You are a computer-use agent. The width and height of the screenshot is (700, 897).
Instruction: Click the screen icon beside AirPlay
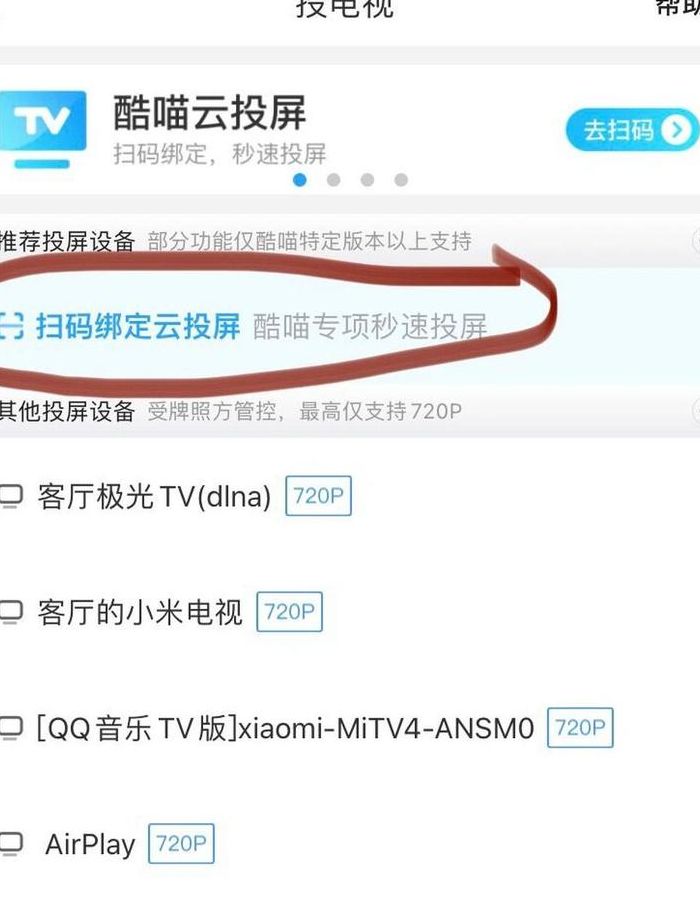[x=11, y=844]
